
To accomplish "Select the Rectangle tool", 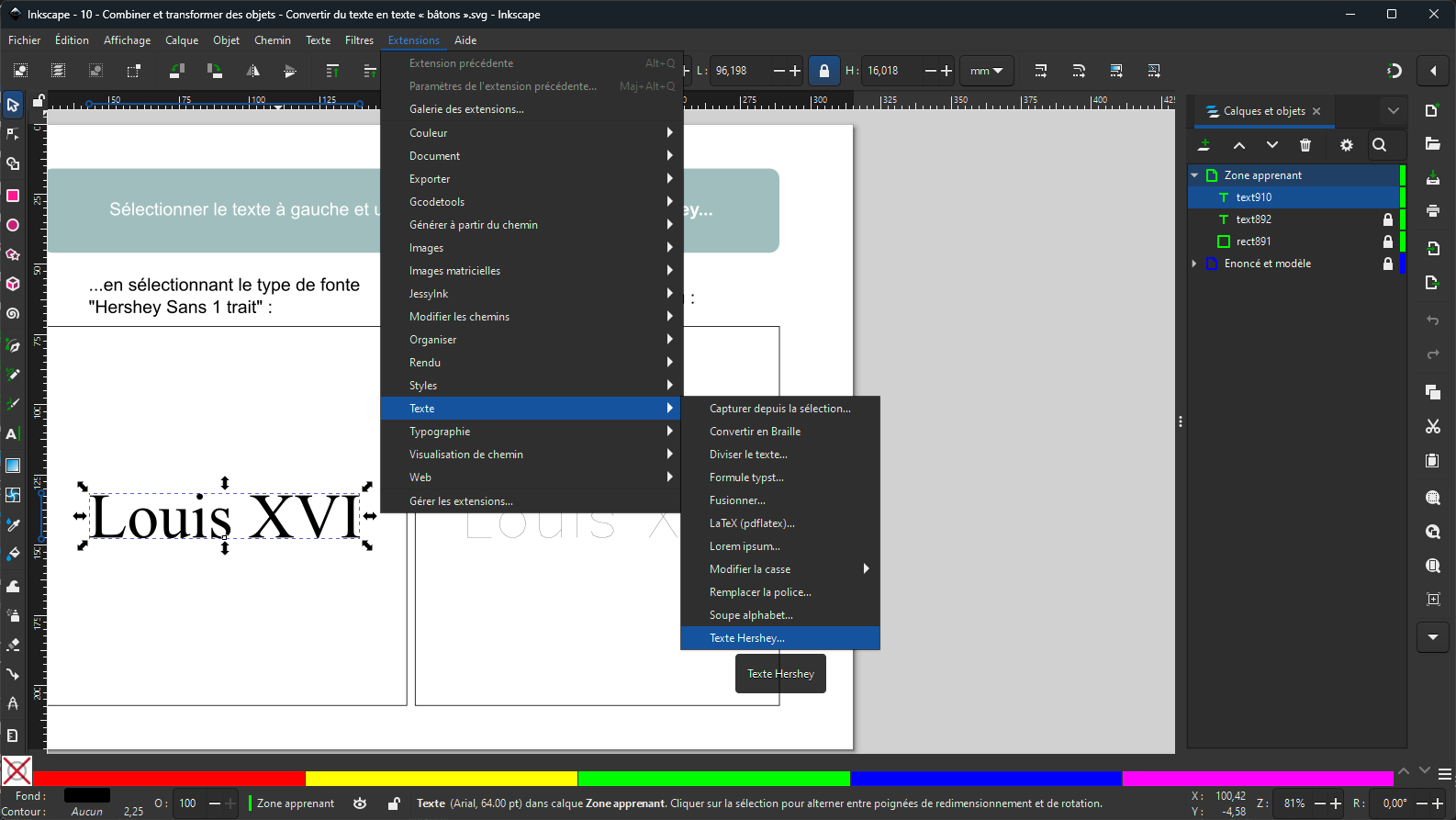I will [13, 196].
